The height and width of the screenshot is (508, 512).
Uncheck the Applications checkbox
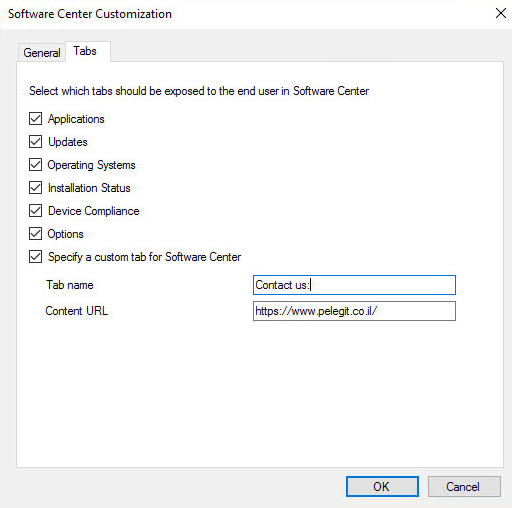35,119
